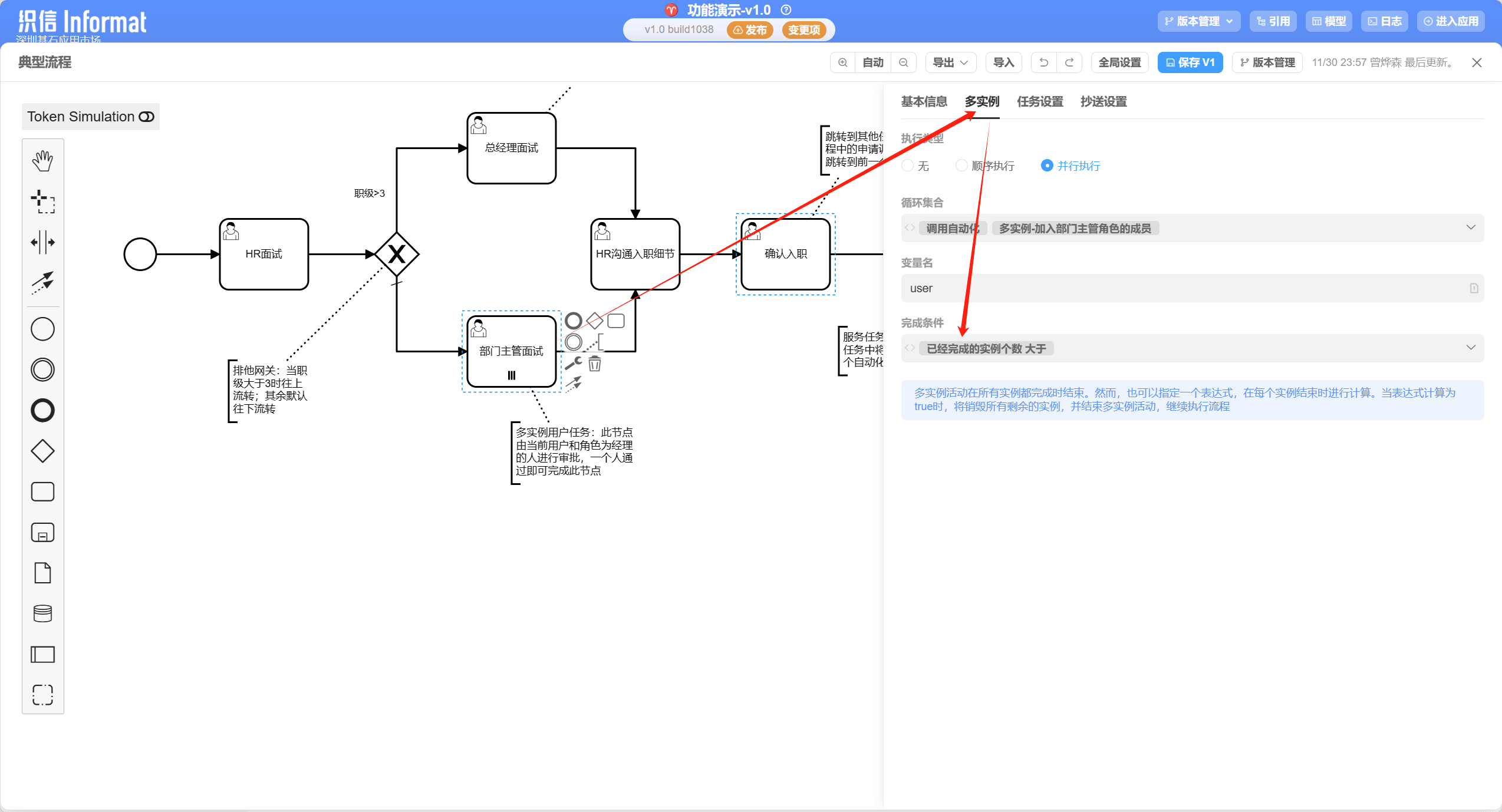Image resolution: width=1502 pixels, height=812 pixels.
Task: Switch to the 任务设置 tab
Action: pyautogui.click(x=1040, y=102)
